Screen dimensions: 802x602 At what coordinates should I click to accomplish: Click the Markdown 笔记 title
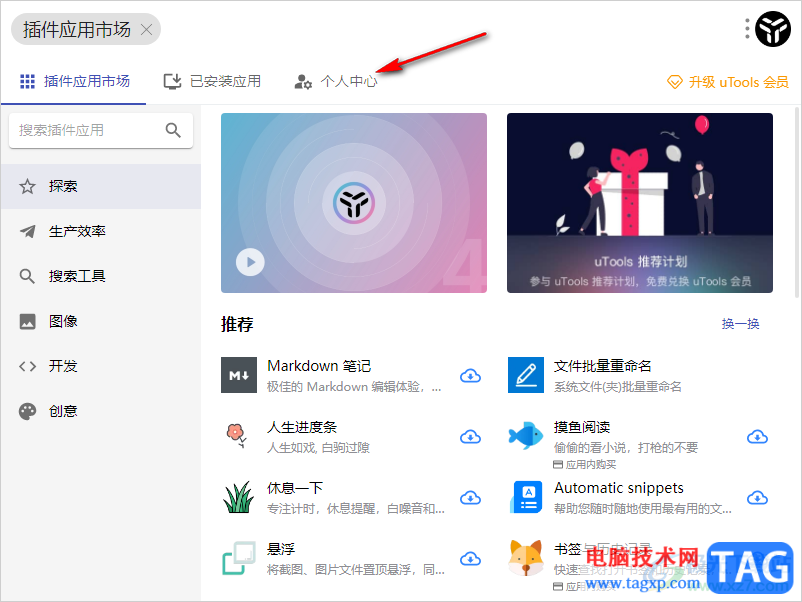[x=319, y=366]
